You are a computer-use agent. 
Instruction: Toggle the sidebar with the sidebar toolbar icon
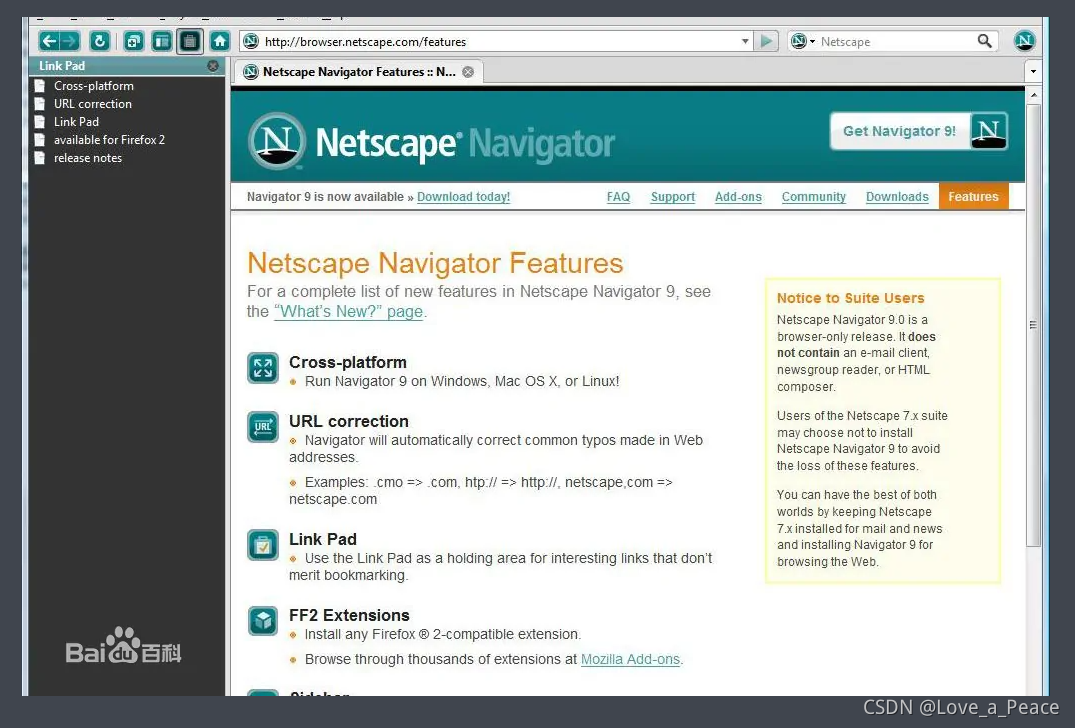click(x=162, y=41)
